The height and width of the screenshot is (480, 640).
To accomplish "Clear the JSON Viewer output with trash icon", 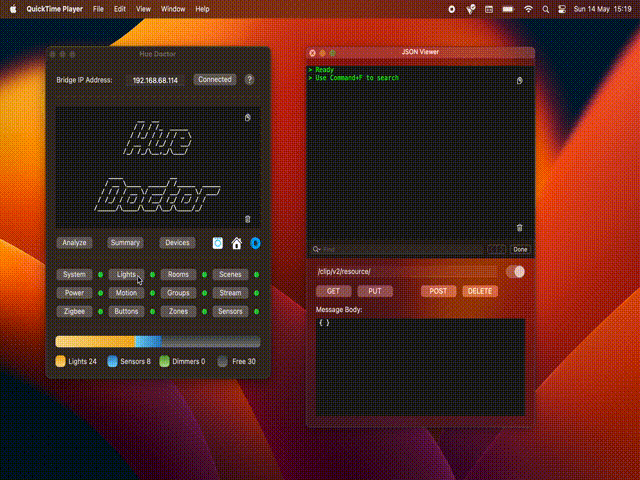I will pyautogui.click(x=519, y=228).
